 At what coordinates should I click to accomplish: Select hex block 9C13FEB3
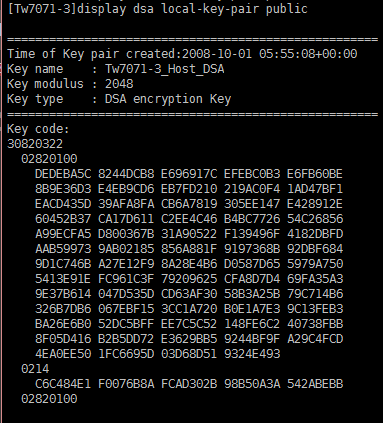click(315, 309)
